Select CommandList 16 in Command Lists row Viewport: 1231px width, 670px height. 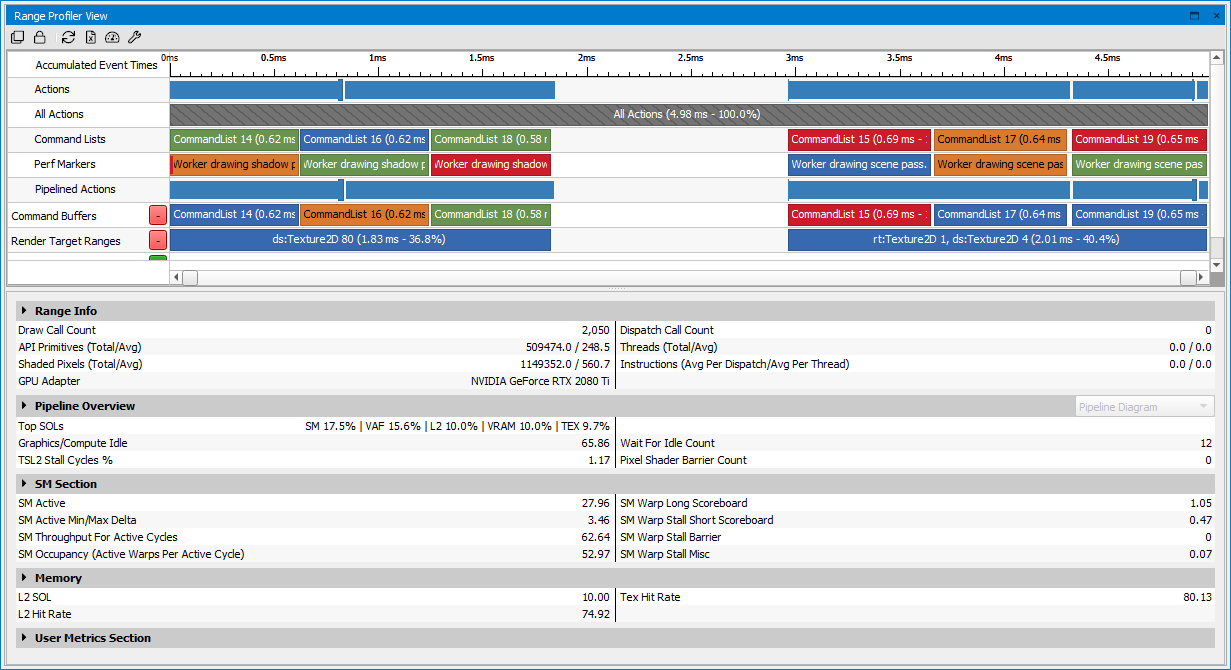[x=364, y=139]
